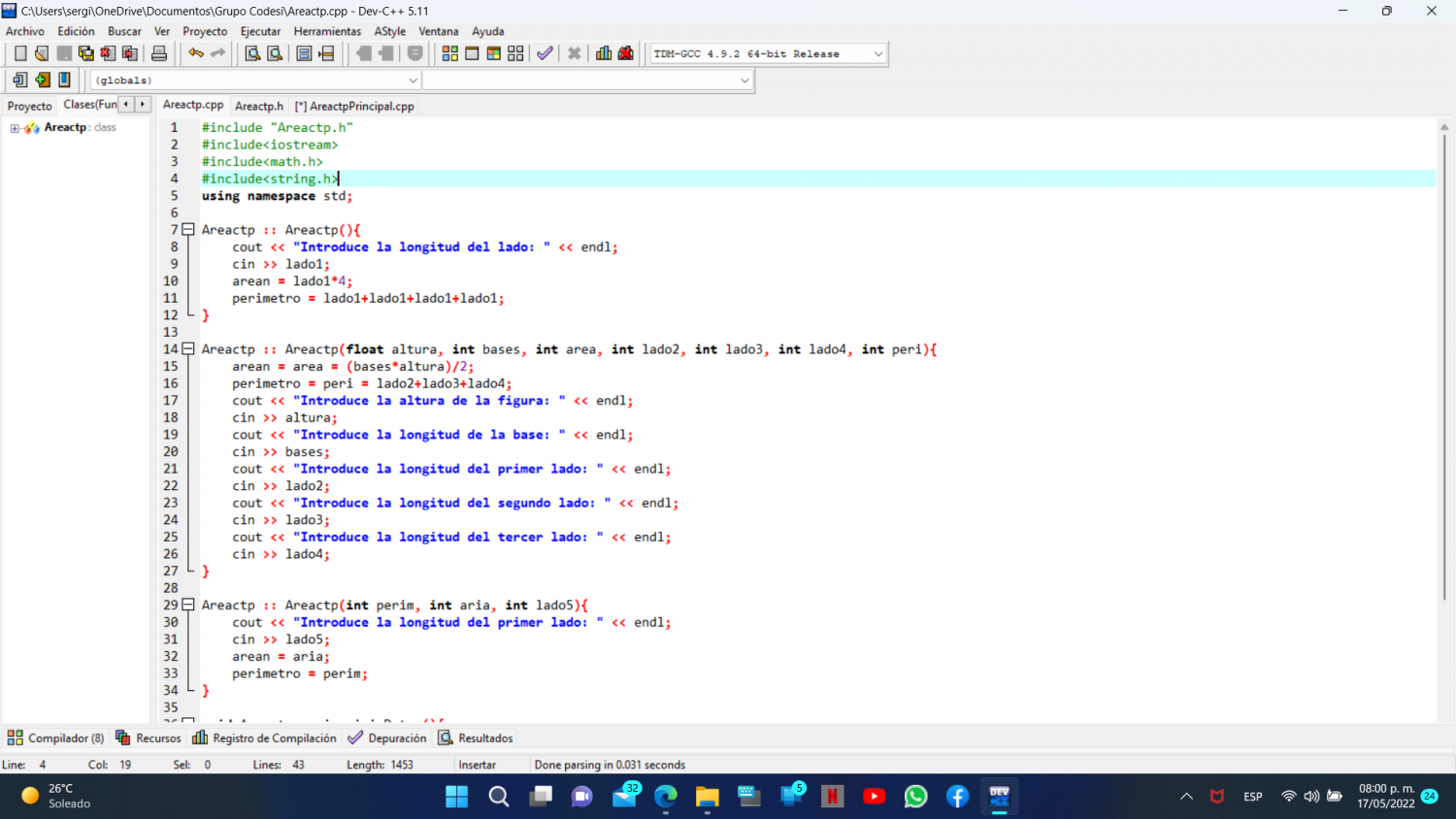The image size is (1456, 819).
Task: Click the Run program window icon
Action: tap(472, 53)
